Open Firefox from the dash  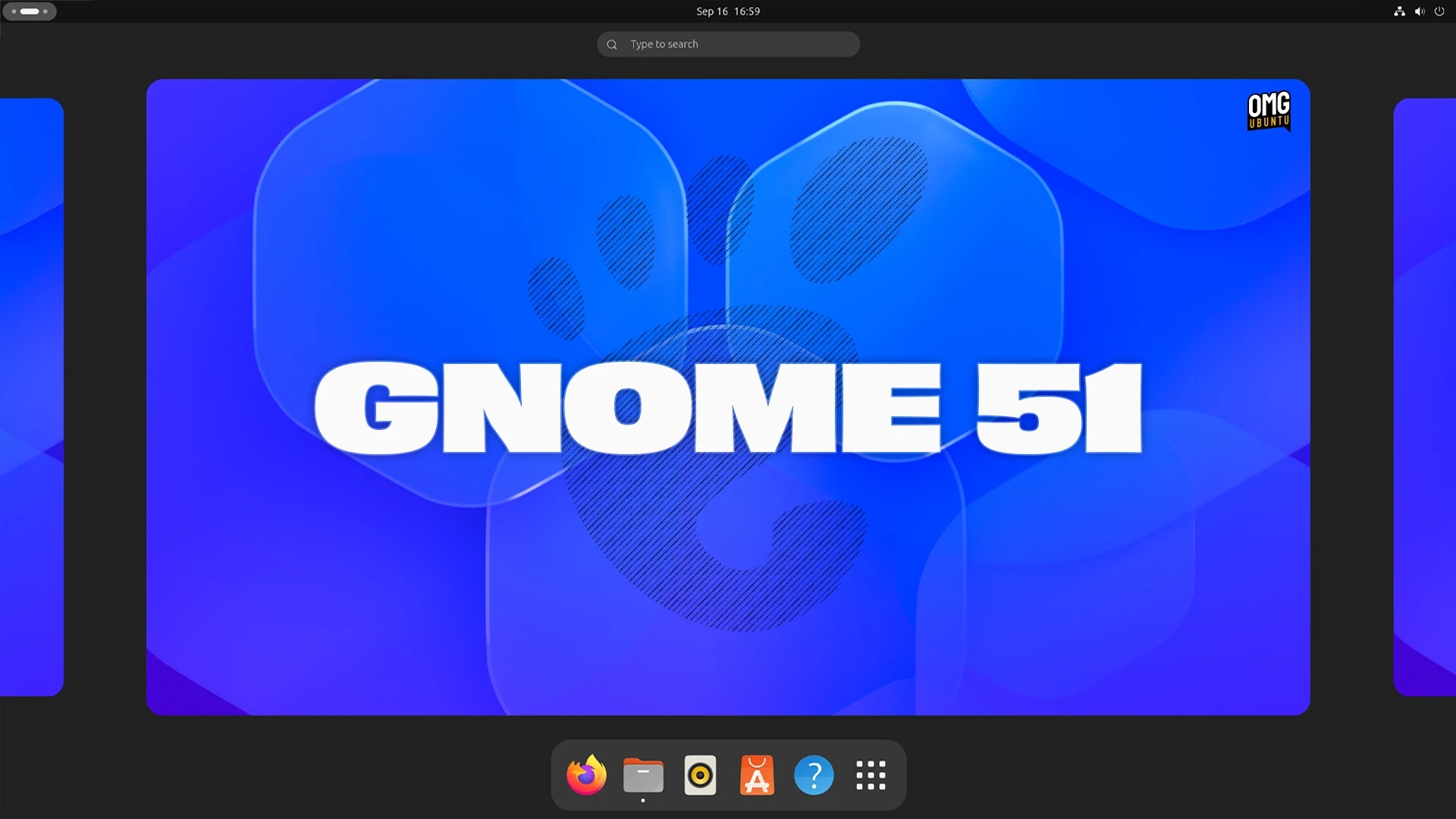[x=586, y=775]
